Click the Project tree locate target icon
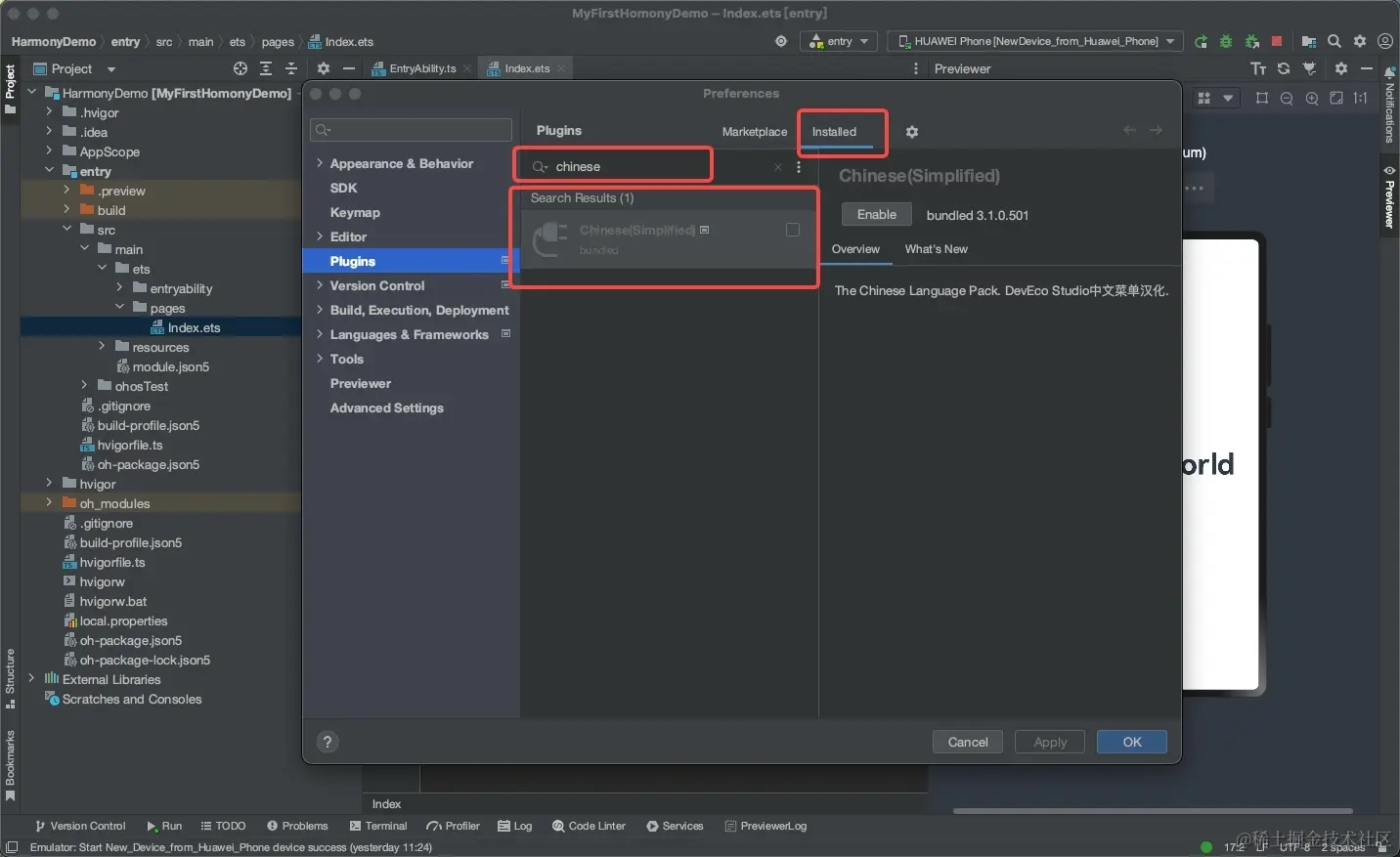 pos(241,68)
